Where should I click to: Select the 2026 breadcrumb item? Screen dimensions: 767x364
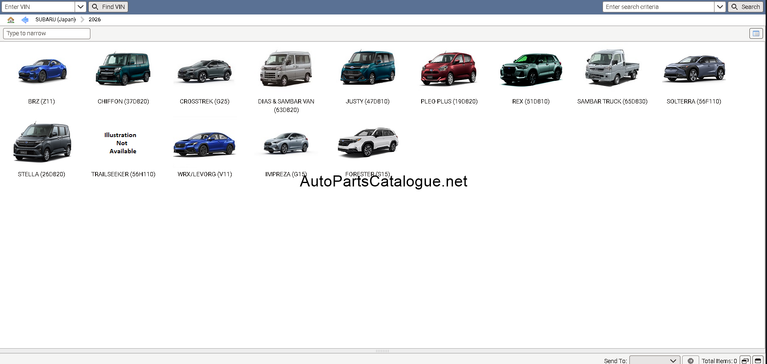pos(94,20)
